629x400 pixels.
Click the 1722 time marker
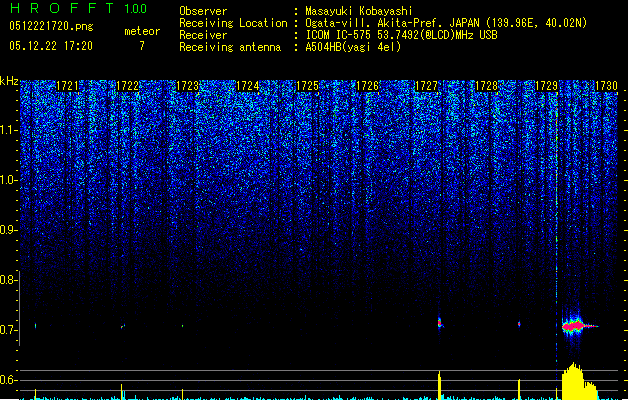click(x=128, y=86)
